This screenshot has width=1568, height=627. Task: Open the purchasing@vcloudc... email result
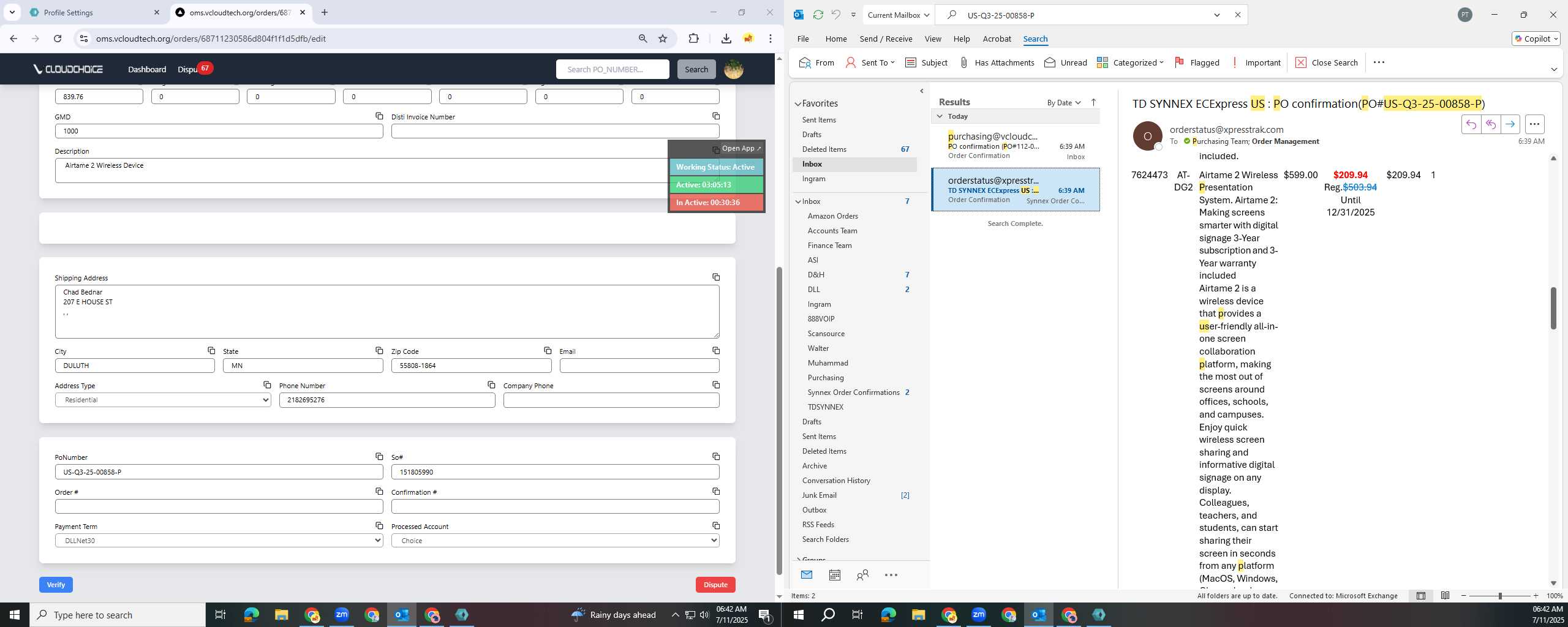(1016, 146)
